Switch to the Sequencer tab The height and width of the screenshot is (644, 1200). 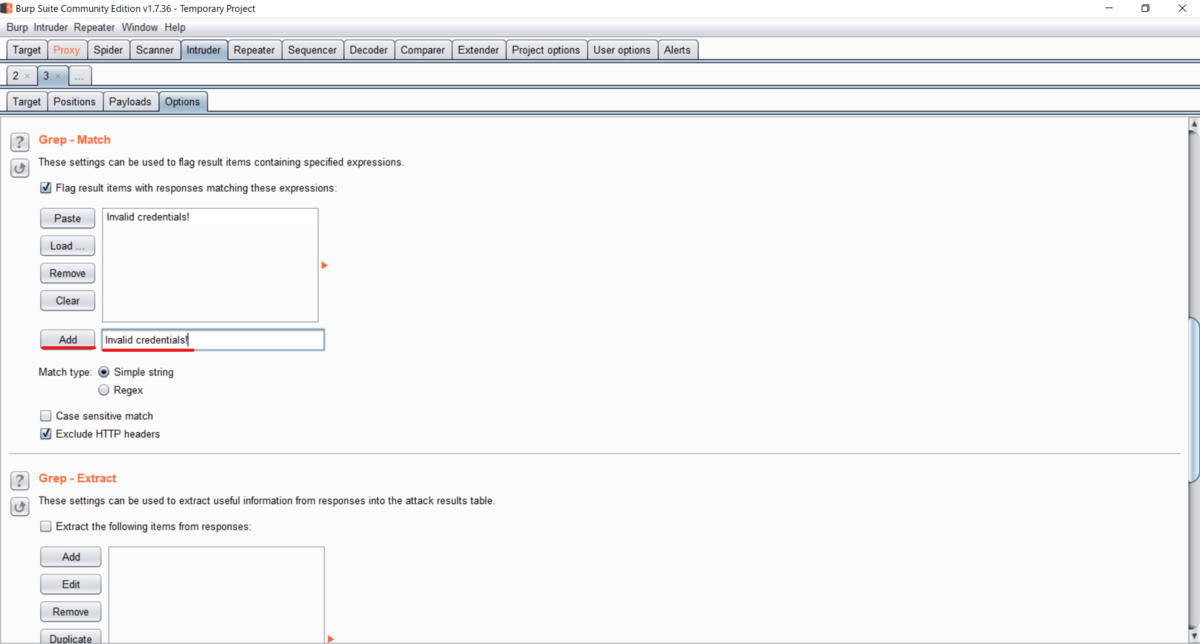(312, 50)
